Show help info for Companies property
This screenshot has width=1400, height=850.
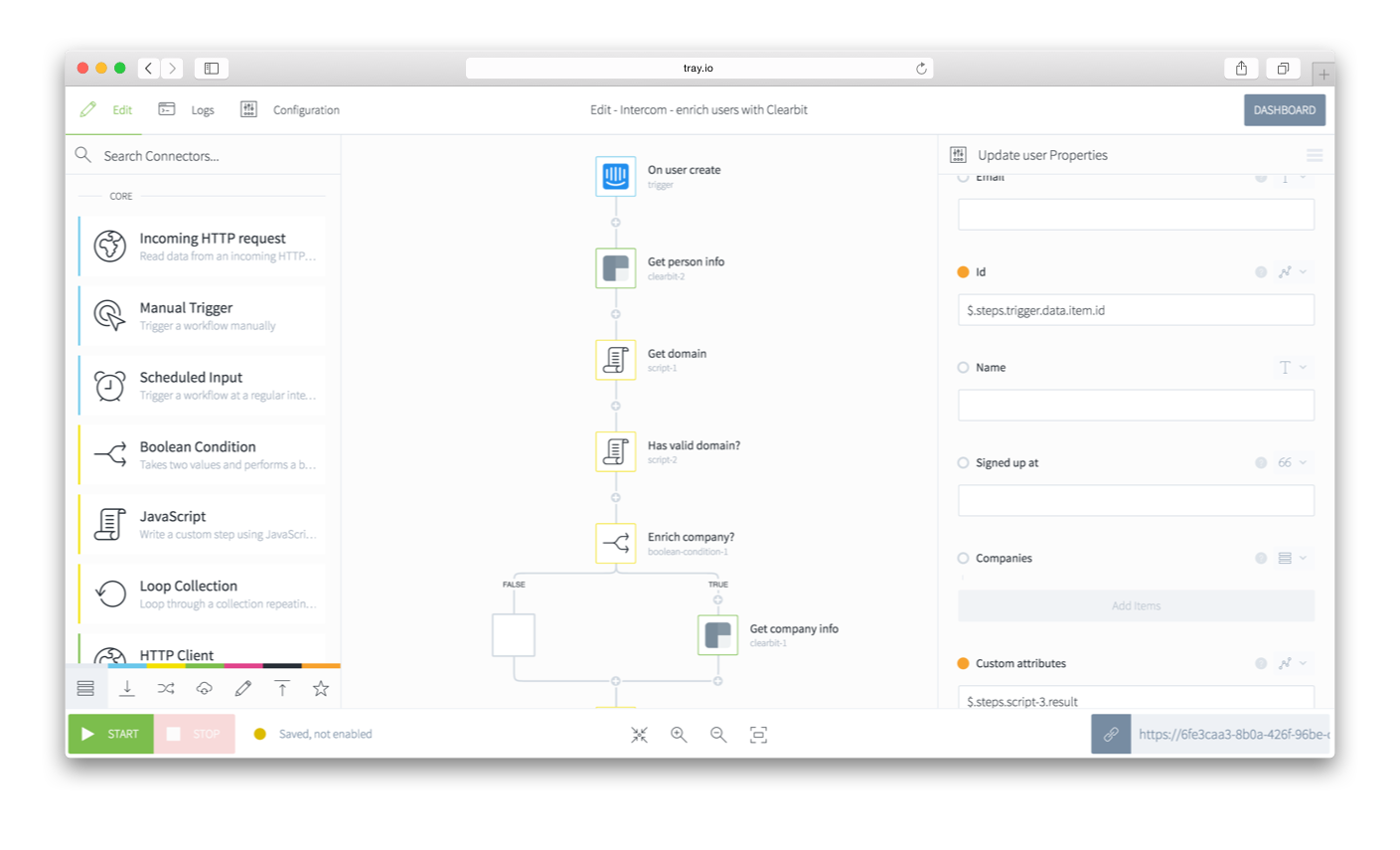click(1261, 558)
